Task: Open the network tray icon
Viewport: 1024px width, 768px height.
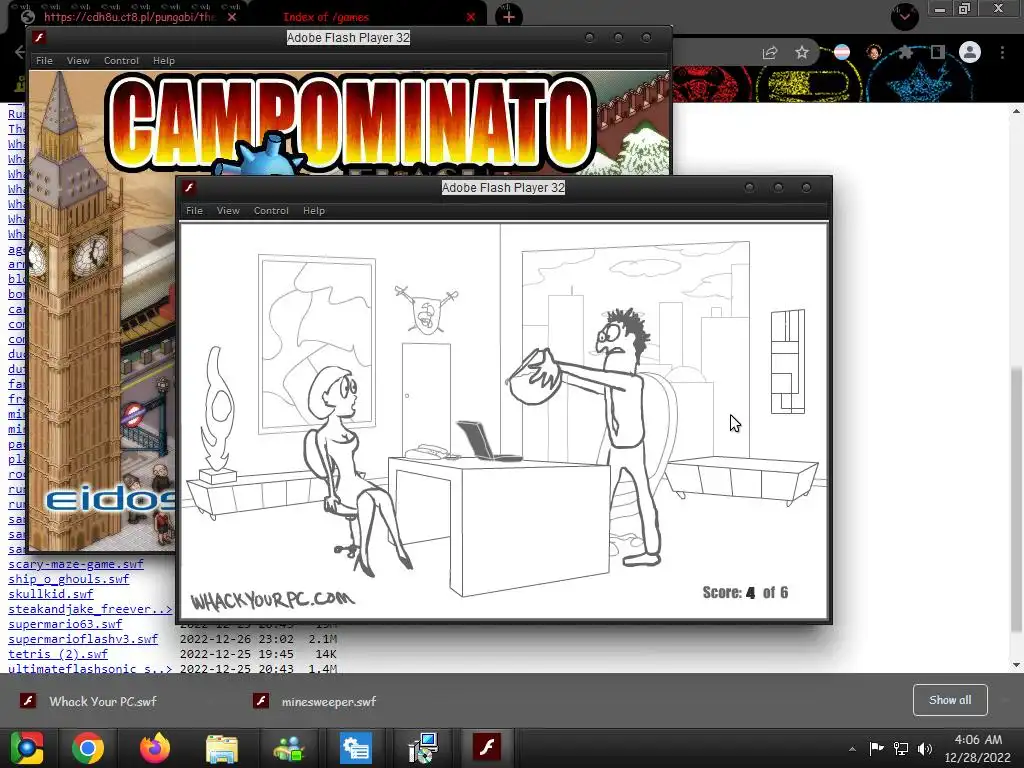Action: (901, 748)
